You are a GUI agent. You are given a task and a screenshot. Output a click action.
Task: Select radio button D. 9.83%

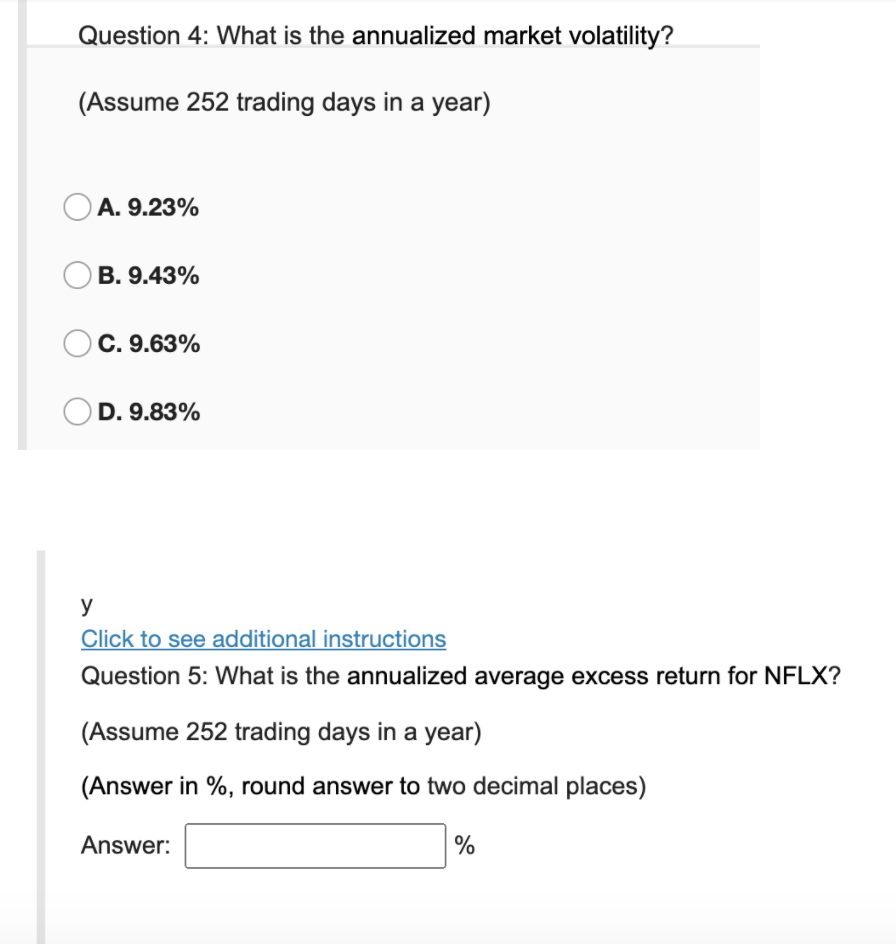tap(76, 410)
